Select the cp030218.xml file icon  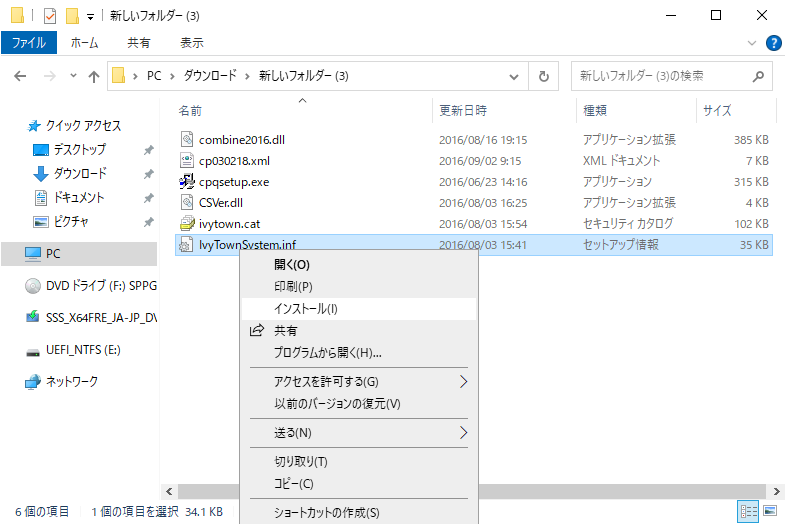(x=186, y=160)
